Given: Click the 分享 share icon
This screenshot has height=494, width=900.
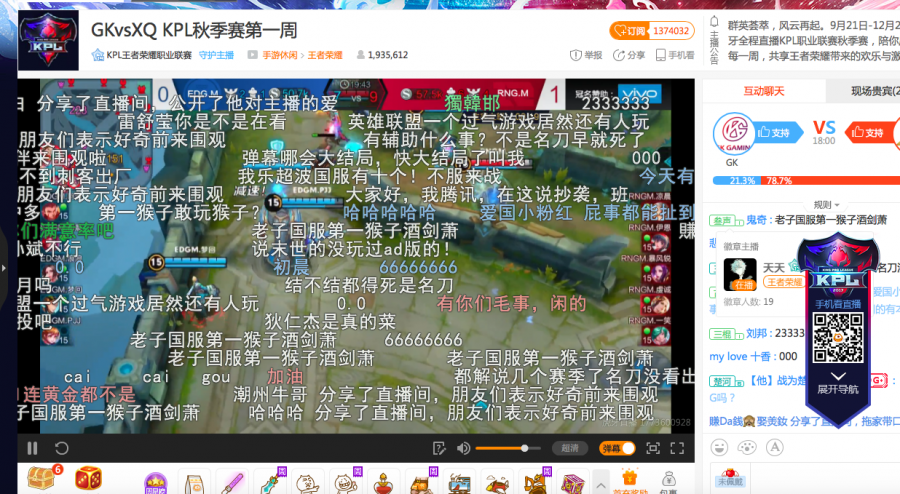Looking at the screenshot, I should coord(629,55).
